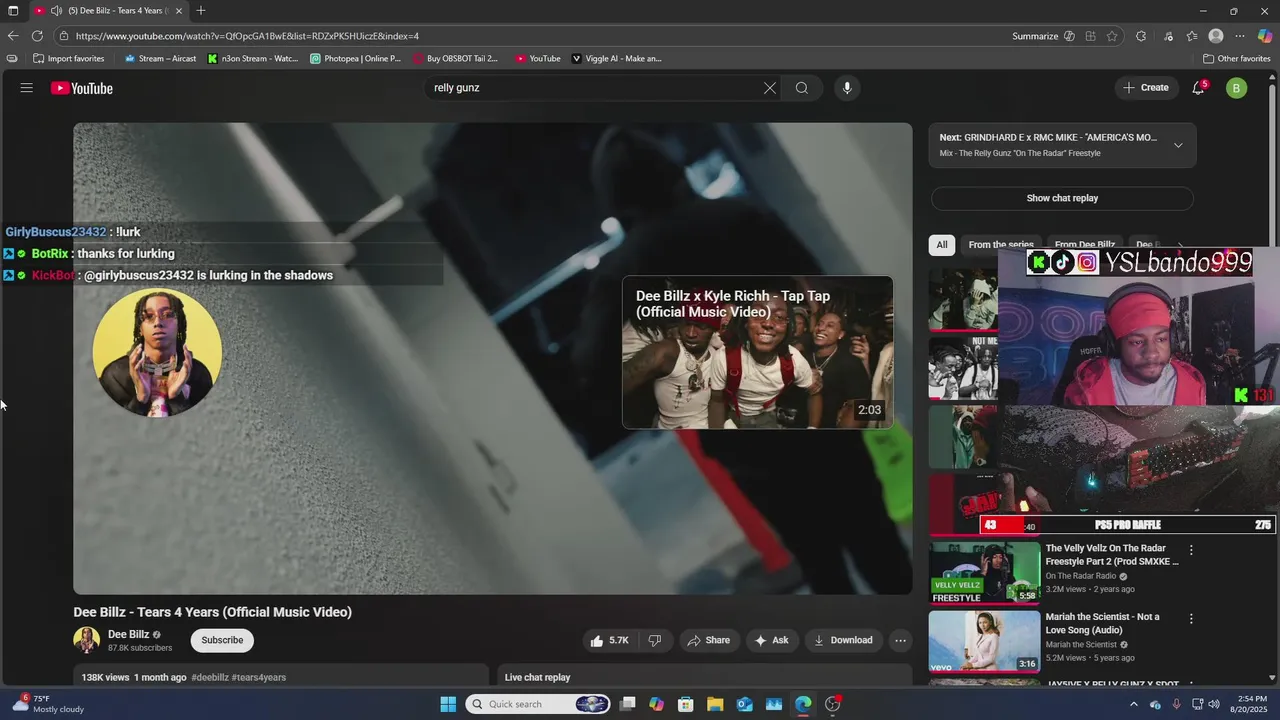The image size is (1280, 720).
Task: Close the Dee Billz browser tab
Action: [179, 11]
